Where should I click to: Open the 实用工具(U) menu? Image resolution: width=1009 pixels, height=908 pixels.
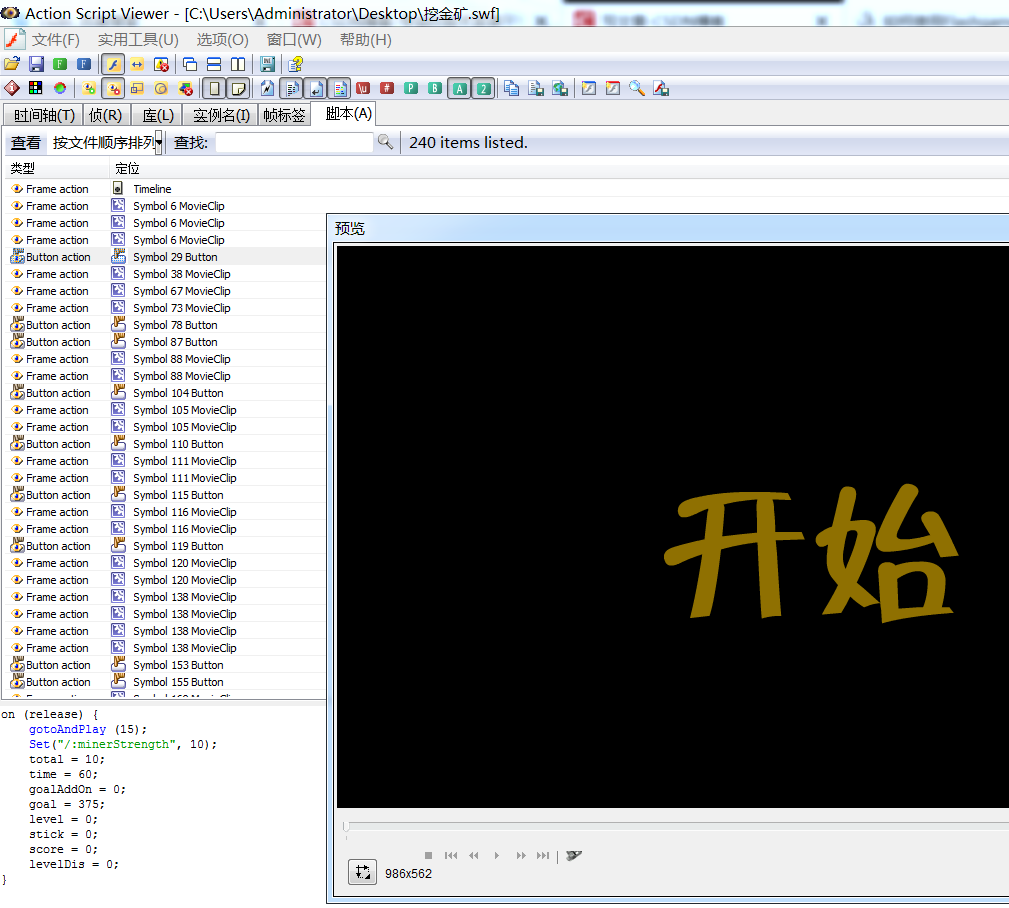[x=138, y=40]
